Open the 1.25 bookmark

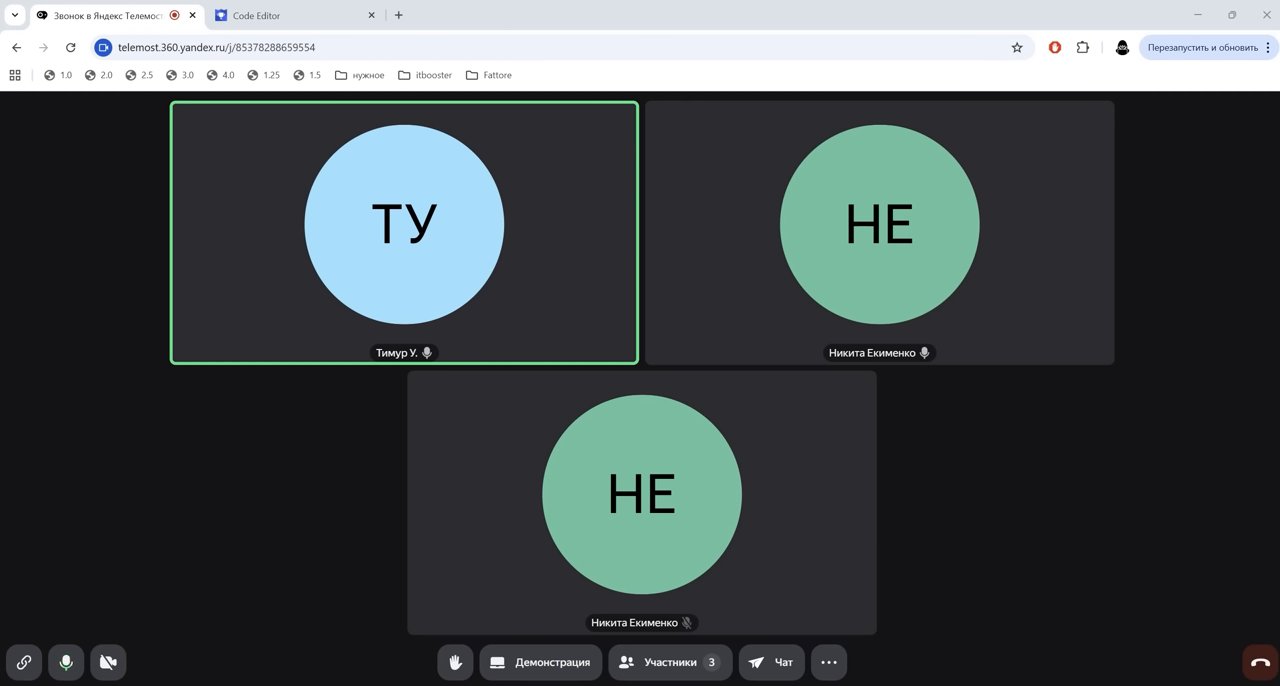coord(264,75)
